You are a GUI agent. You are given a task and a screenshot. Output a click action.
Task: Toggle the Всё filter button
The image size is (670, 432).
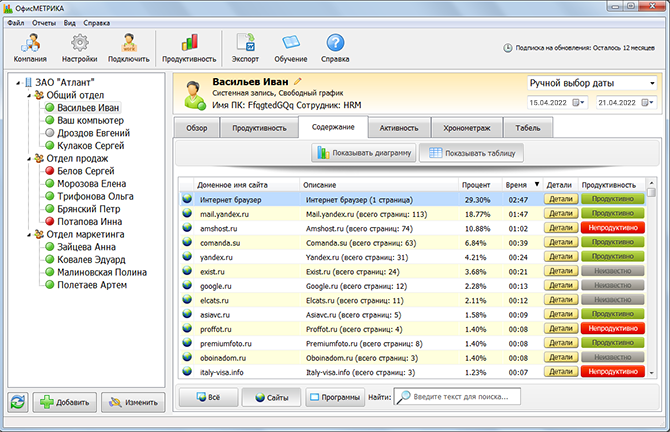pyautogui.click(x=208, y=397)
